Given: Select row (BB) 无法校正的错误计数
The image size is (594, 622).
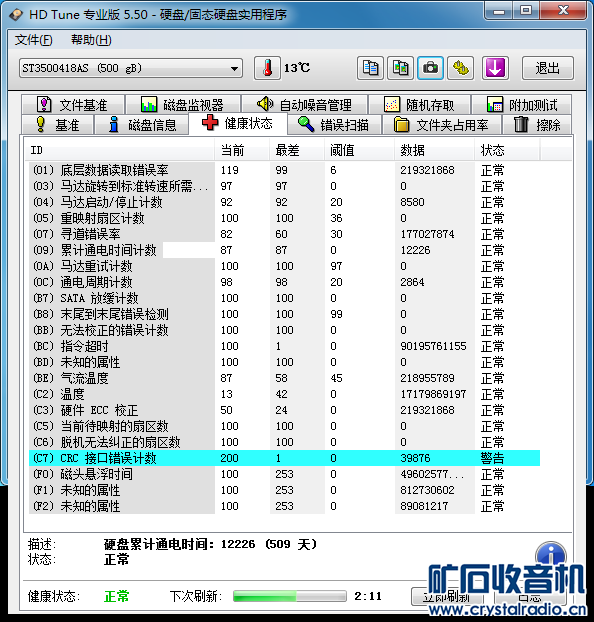Looking at the screenshot, I should point(284,330).
